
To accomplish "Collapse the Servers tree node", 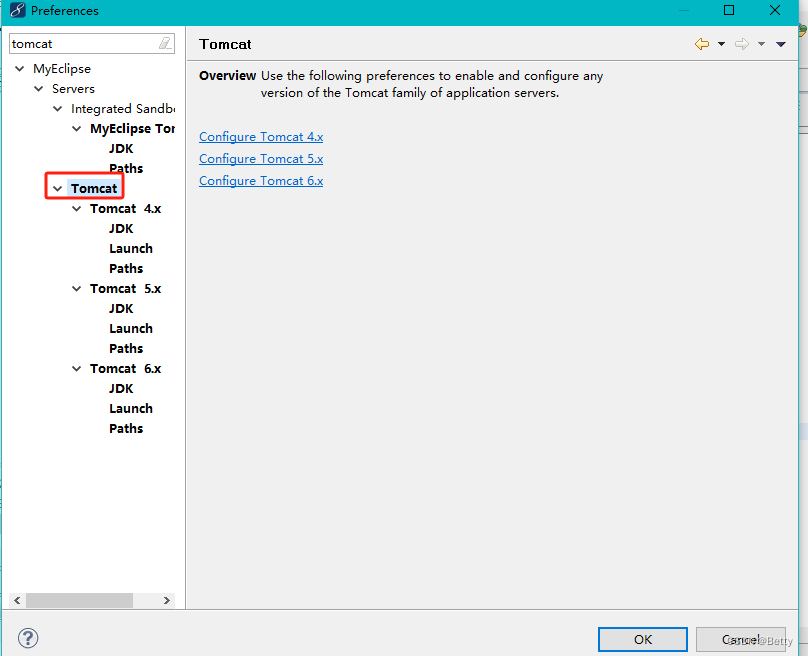I will coord(39,89).
